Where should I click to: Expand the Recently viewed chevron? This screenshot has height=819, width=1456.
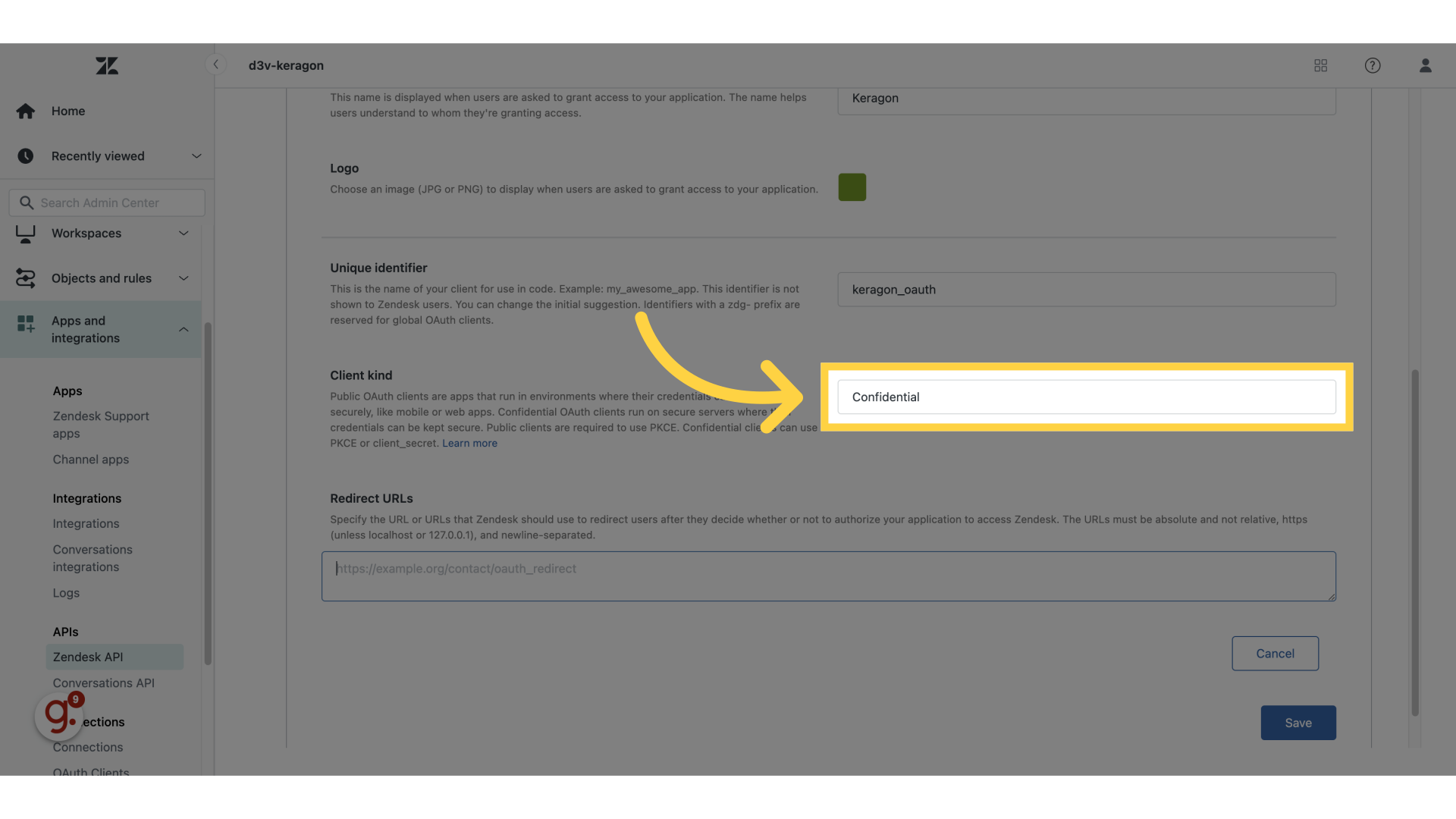click(196, 156)
